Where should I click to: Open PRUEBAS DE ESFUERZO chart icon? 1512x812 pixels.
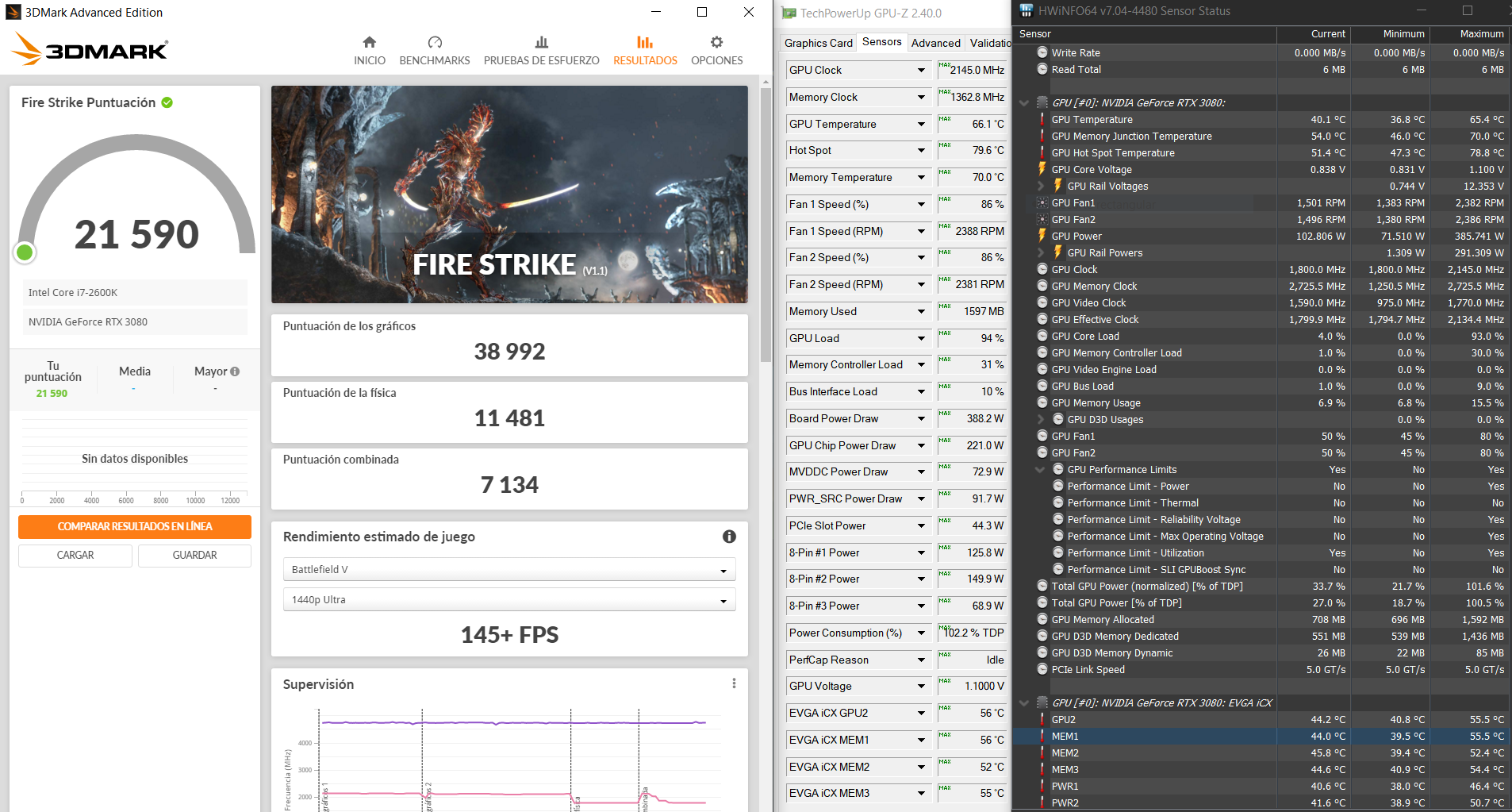pos(541,43)
